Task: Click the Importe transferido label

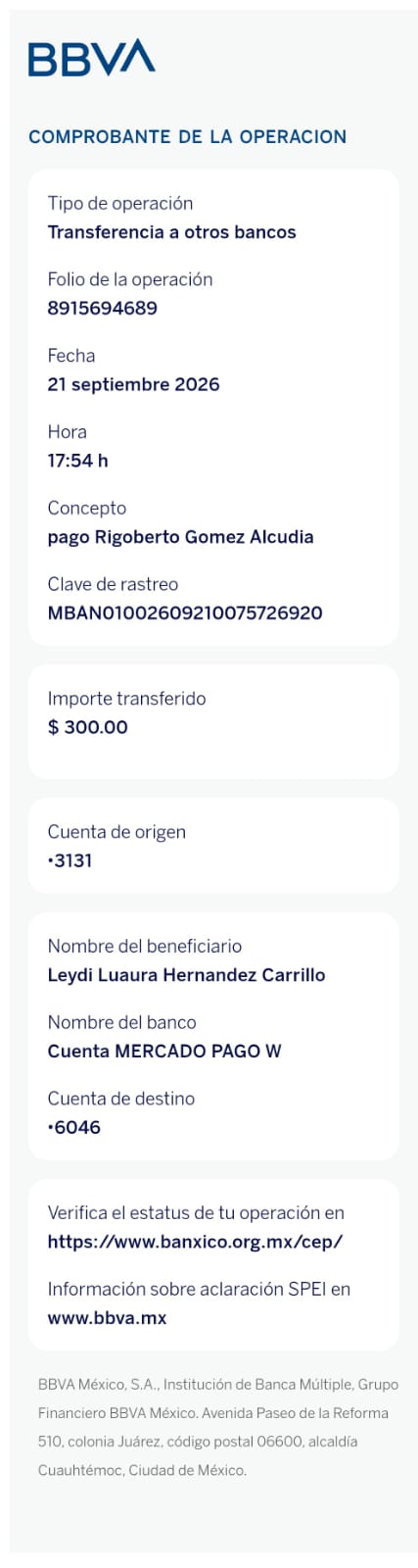Action: click(x=126, y=699)
